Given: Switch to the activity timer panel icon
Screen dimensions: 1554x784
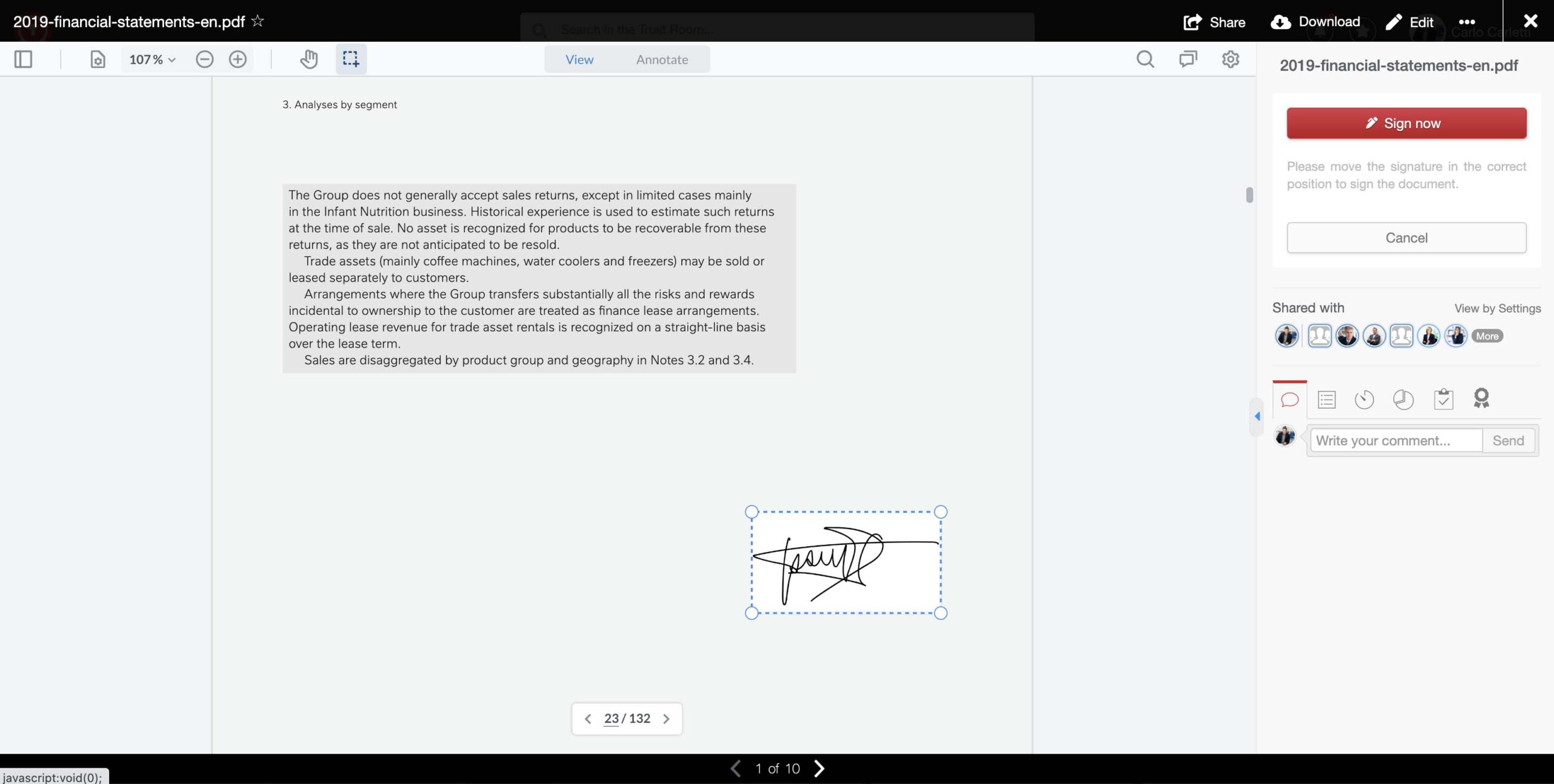Looking at the screenshot, I should [x=1364, y=399].
